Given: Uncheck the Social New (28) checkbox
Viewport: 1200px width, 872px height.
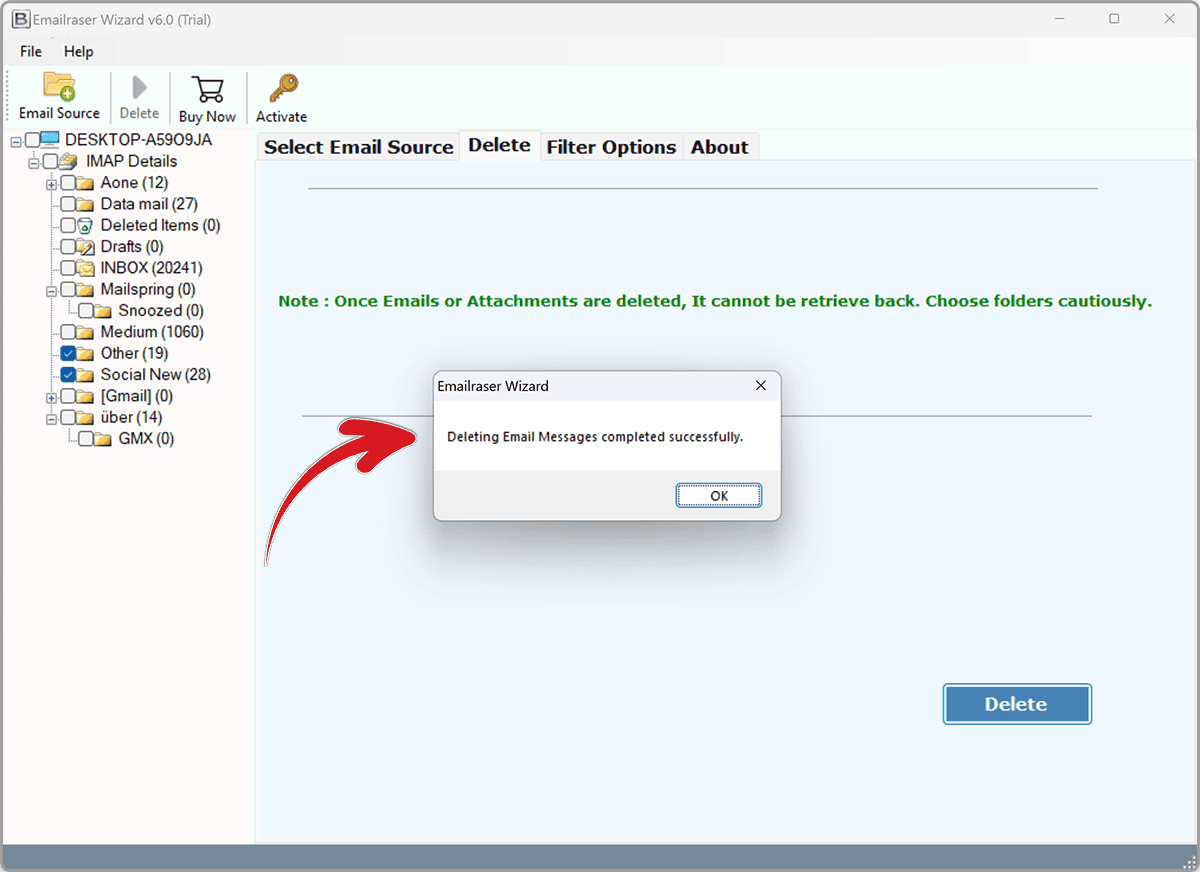Looking at the screenshot, I should coord(67,375).
